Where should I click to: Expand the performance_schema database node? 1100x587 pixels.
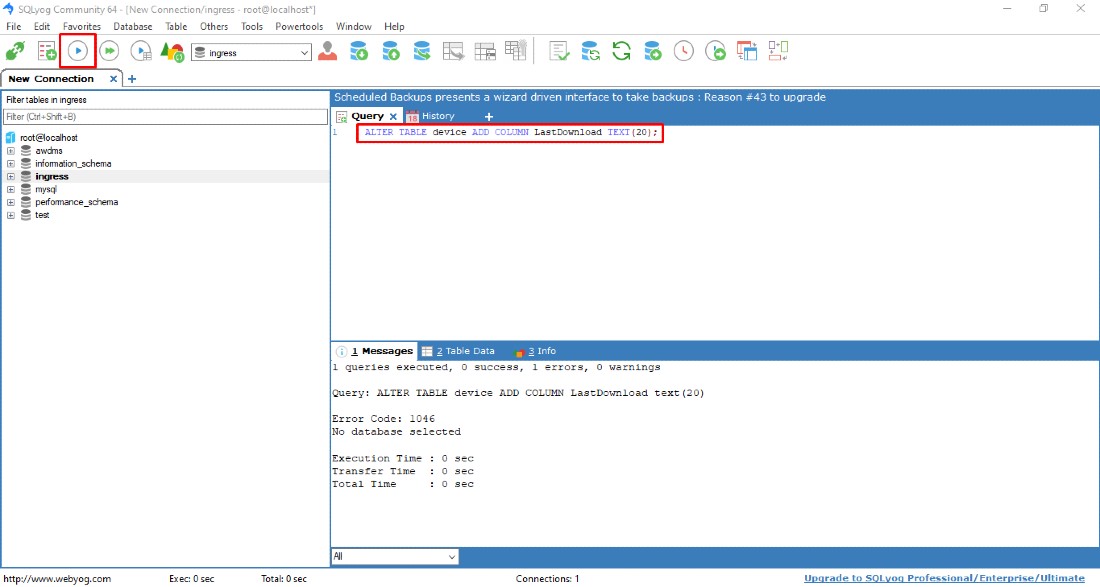11,202
